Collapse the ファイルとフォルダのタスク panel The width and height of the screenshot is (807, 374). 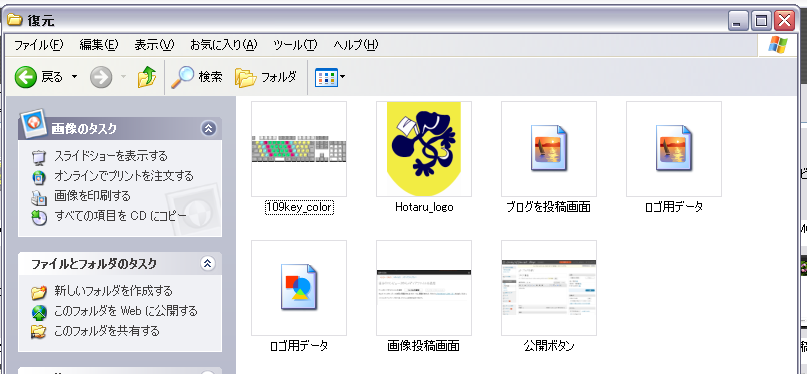coord(207,263)
